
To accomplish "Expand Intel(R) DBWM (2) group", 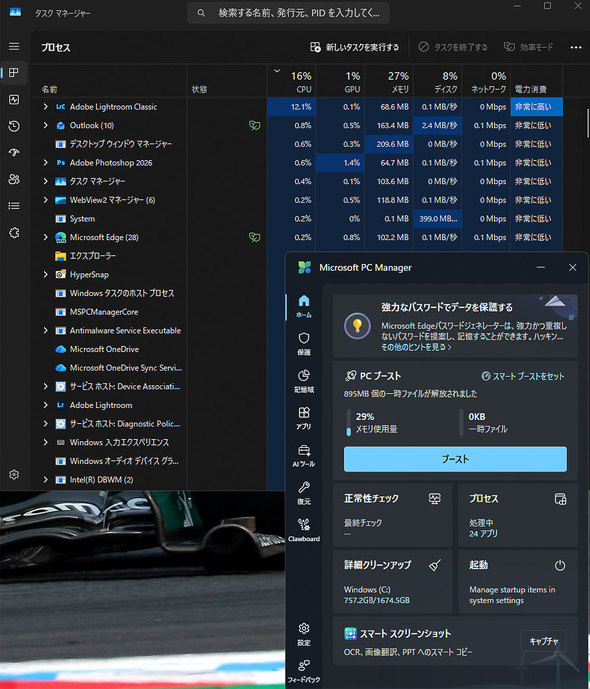I will tap(45, 480).
